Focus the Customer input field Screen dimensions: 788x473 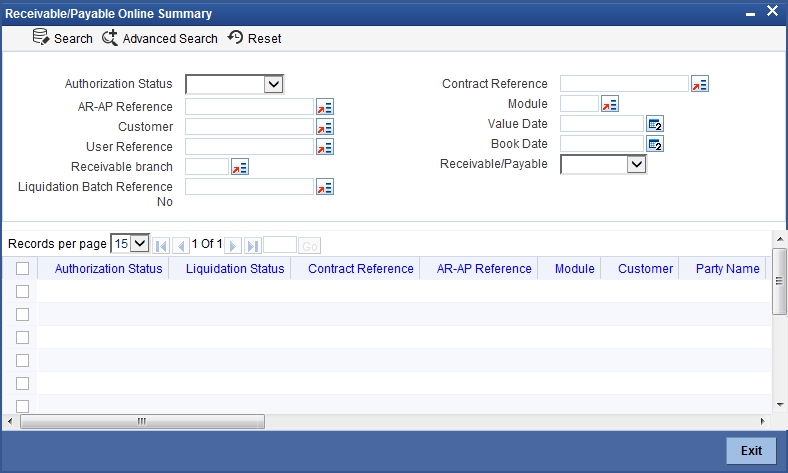point(249,127)
